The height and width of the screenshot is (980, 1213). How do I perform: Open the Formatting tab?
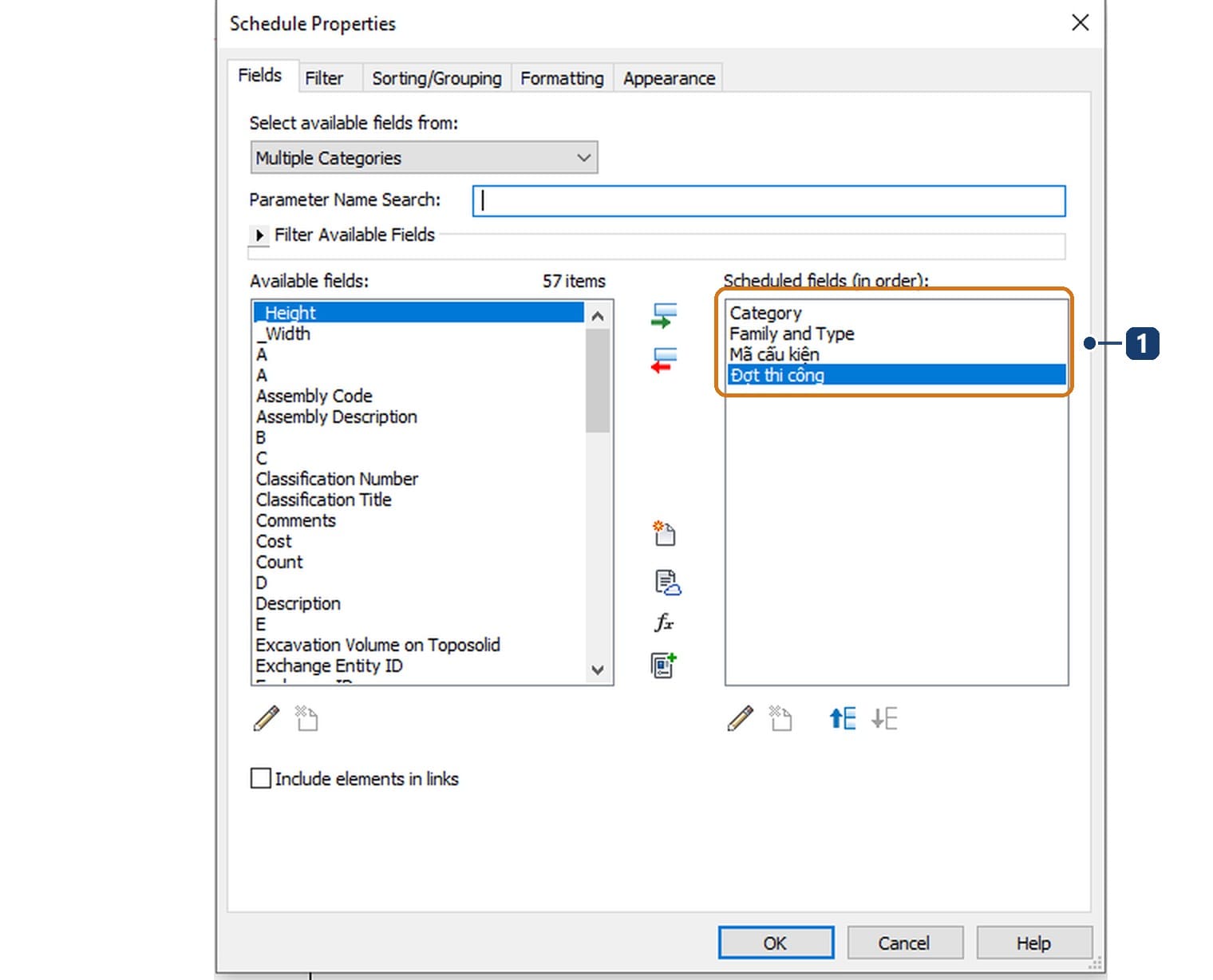(x=562, y=78)
